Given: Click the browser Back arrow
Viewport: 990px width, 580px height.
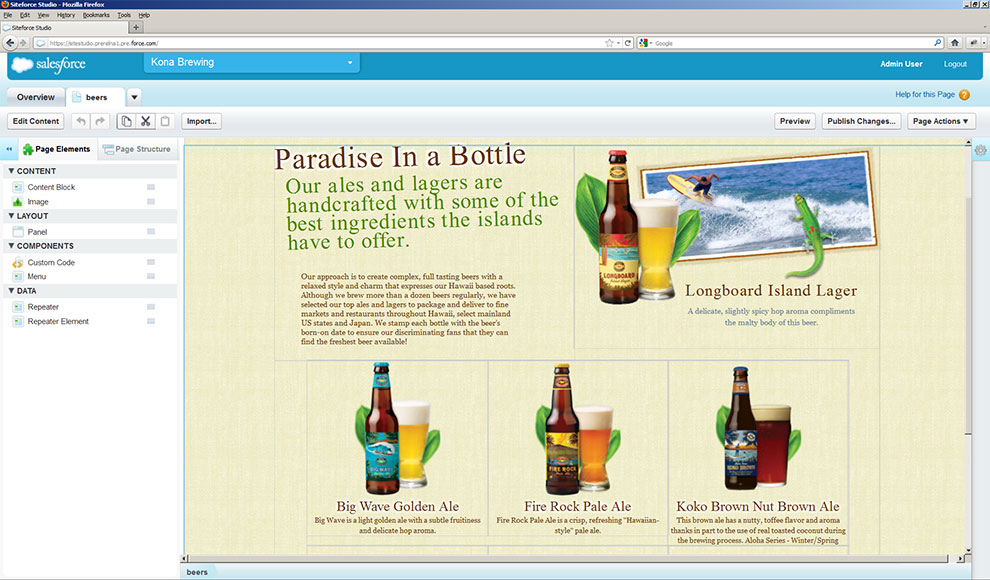Looking at the screenshot, I should tap(10, 43).
